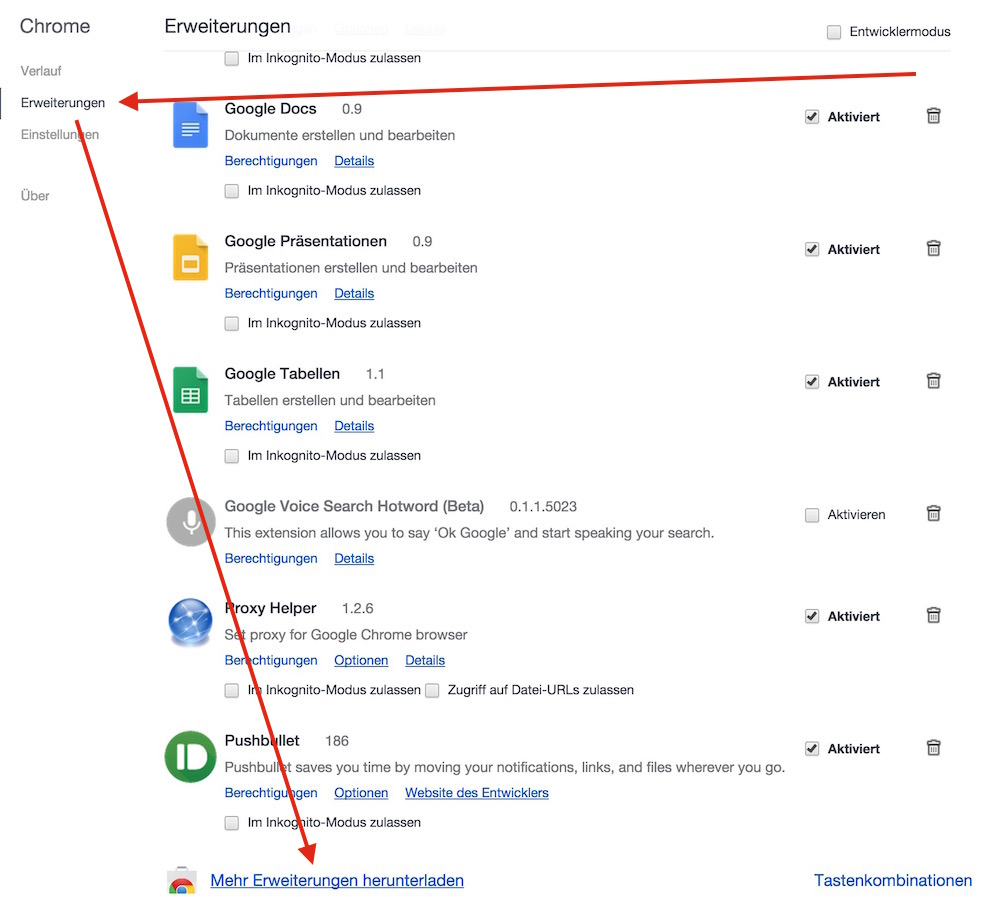
Task: Open Verlauf in the Chrome sidebar
Action: tap(41, 71)
